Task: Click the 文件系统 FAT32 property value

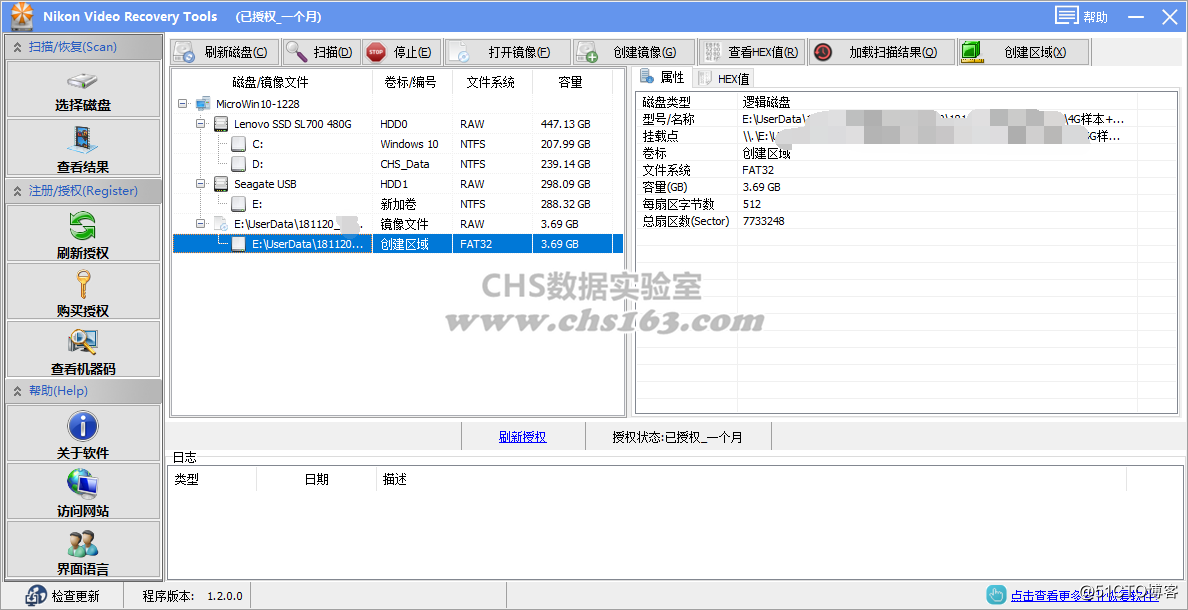Action: click(x=758, y=170)
